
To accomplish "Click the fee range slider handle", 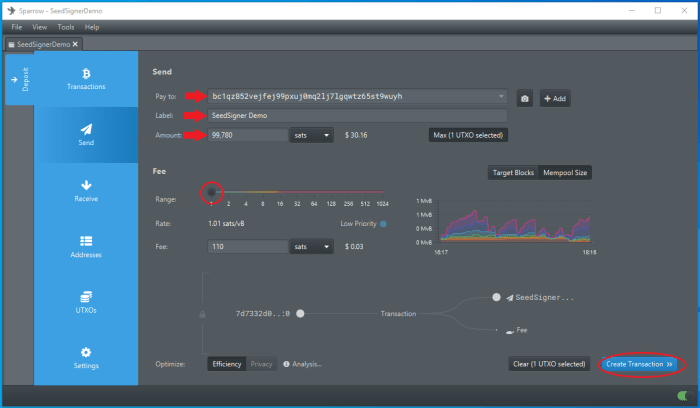I will 212,192.
